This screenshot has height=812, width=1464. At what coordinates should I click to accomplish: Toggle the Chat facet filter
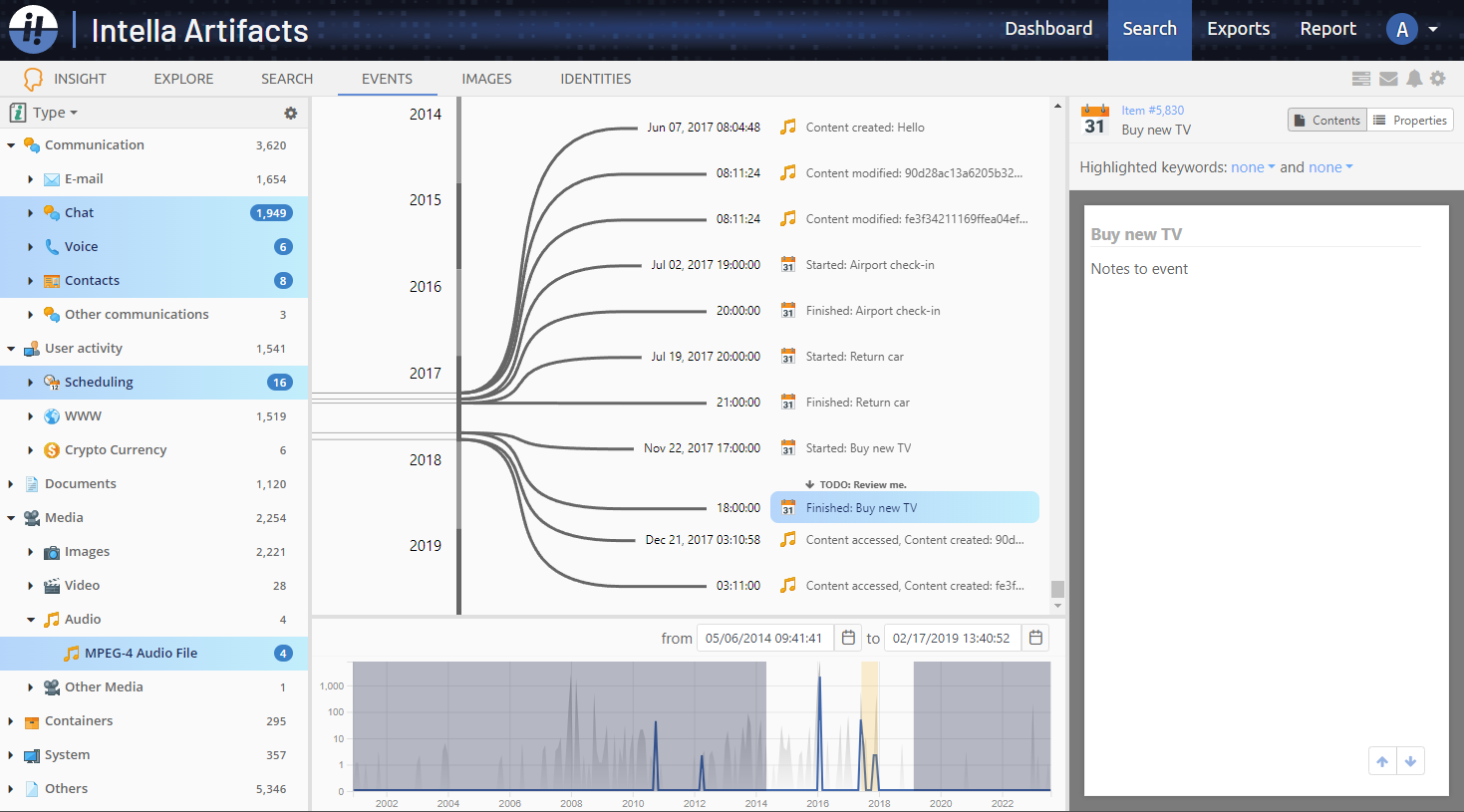click(80, 213)
